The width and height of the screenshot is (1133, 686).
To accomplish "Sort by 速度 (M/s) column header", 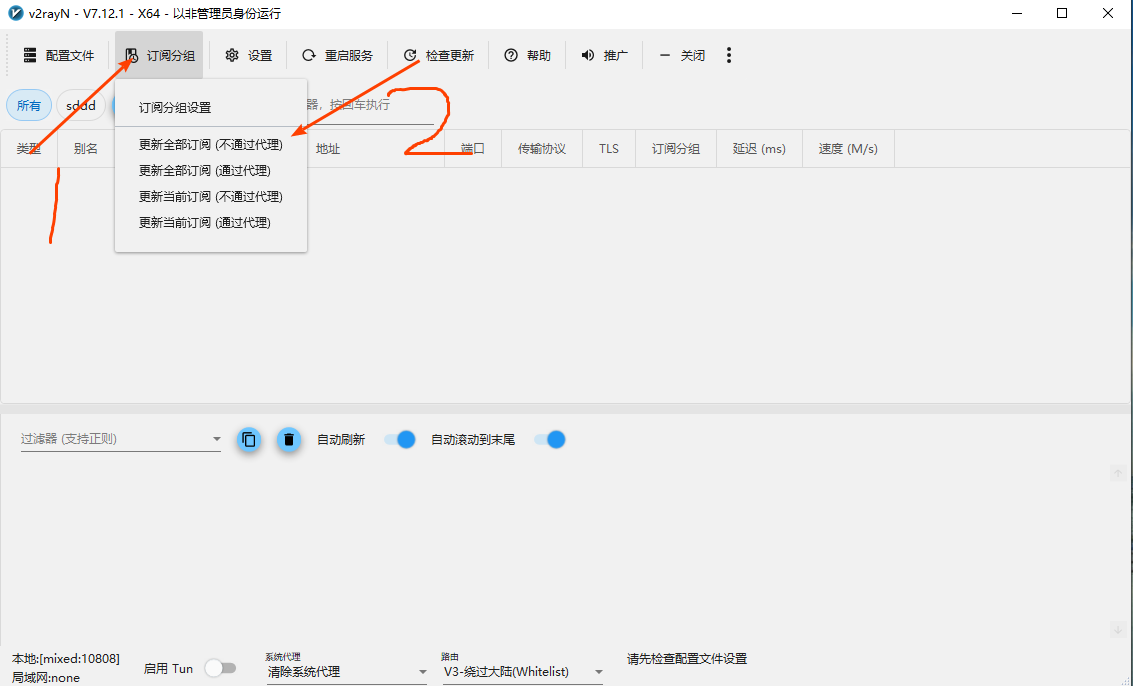I will pos(848,149).
